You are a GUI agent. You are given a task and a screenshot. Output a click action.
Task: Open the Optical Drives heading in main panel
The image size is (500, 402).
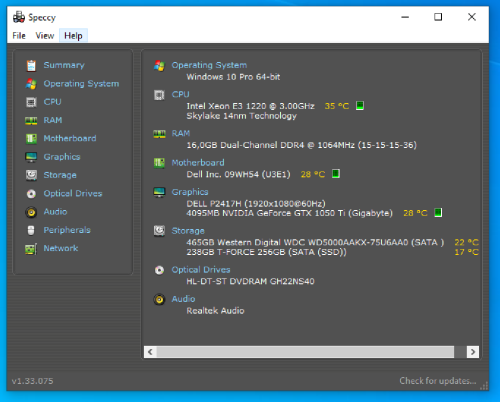tap(201, 269)
